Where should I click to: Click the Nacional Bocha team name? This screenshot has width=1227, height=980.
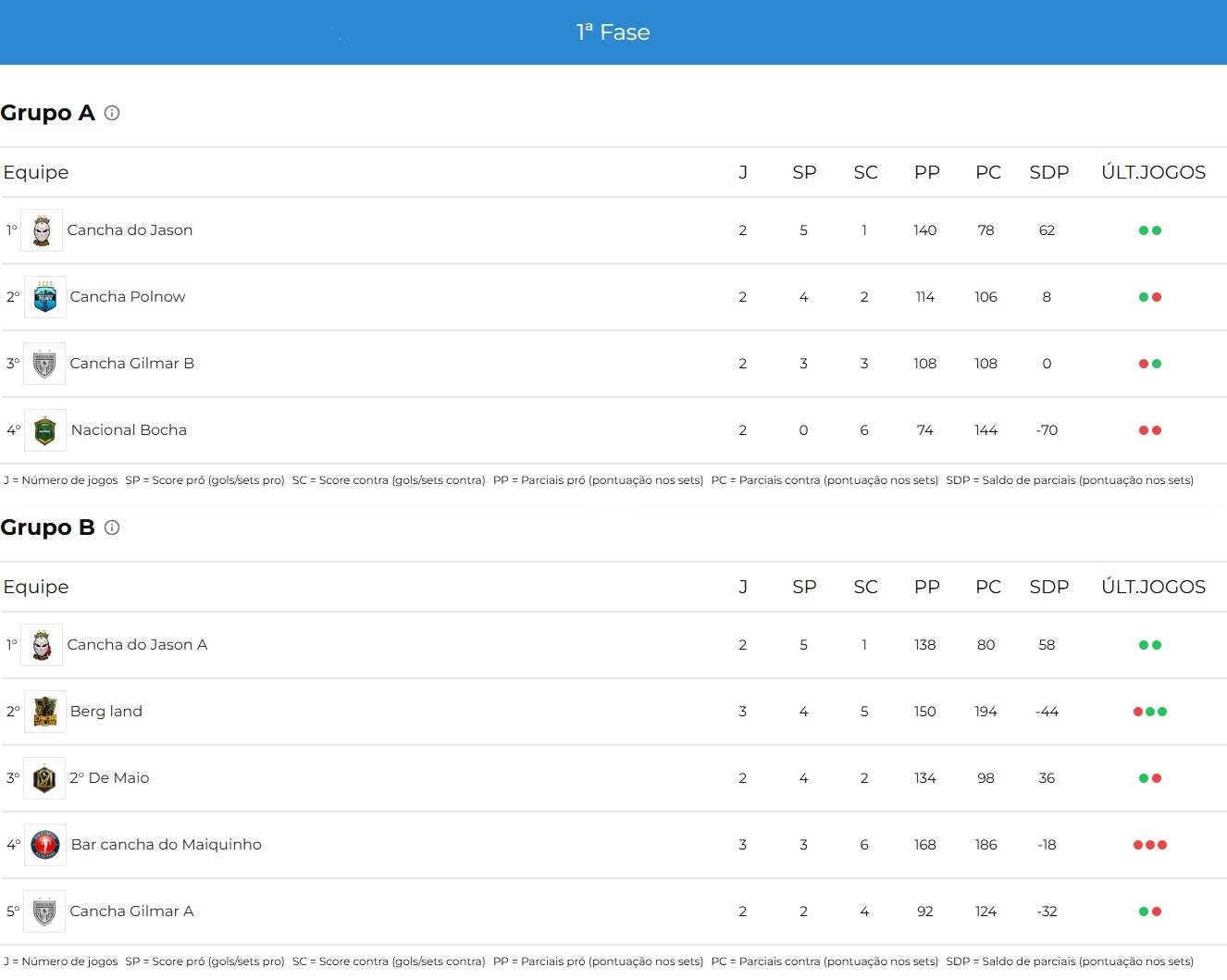tap(129, 430)
